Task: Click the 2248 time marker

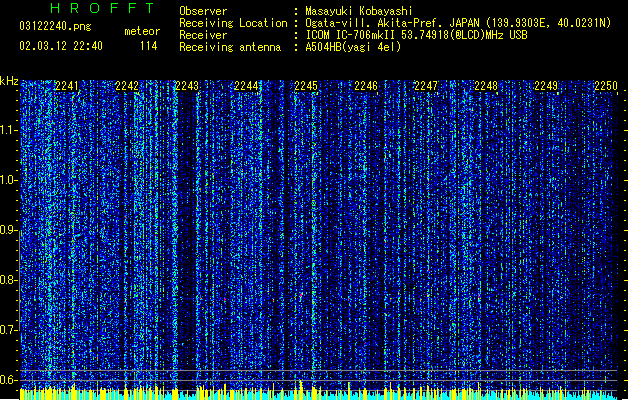Action: point(486,86)
